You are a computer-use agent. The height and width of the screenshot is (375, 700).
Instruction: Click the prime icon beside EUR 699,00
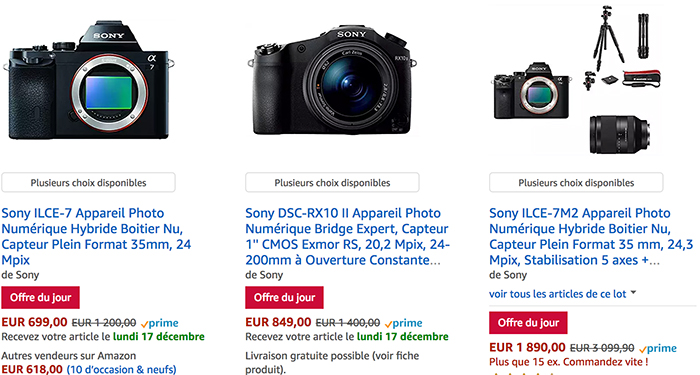click(159, 323)
